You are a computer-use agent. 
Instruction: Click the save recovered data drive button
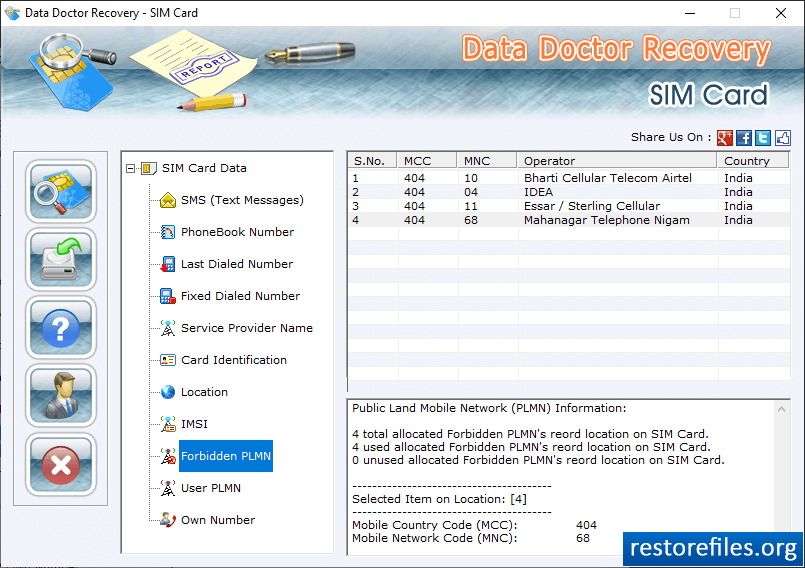61,259
